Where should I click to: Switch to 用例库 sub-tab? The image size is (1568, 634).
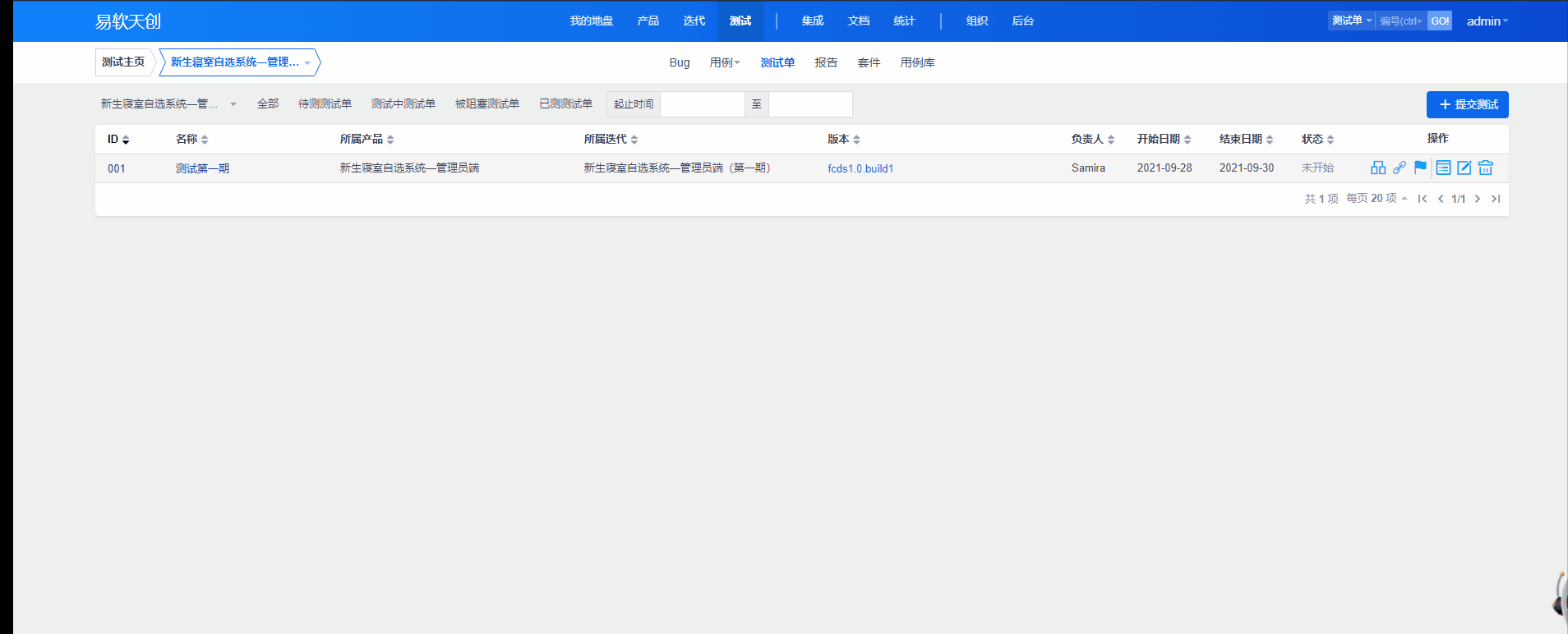click(917, 62)
